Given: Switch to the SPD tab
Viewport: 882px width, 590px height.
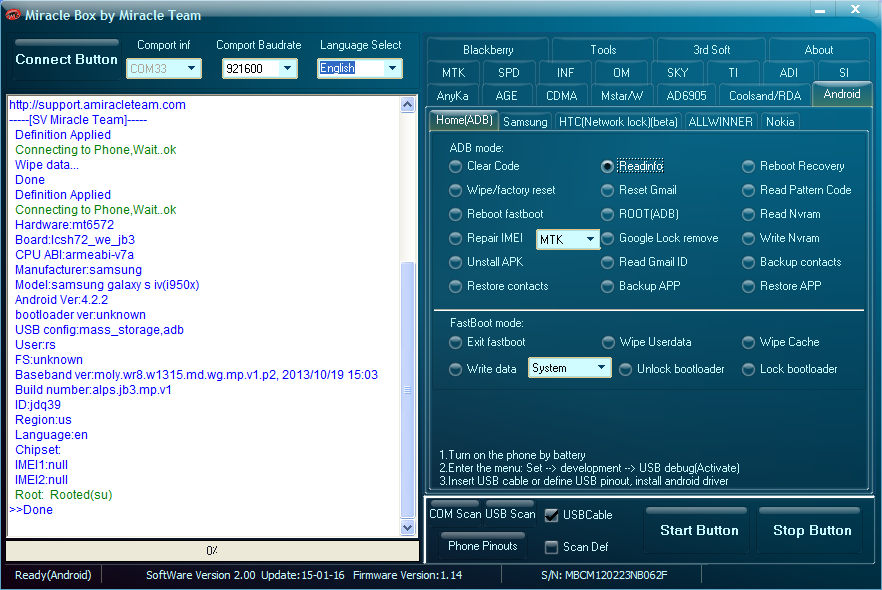Looking at the screenshot, I should pyautogui.click(x=508, y=73).
